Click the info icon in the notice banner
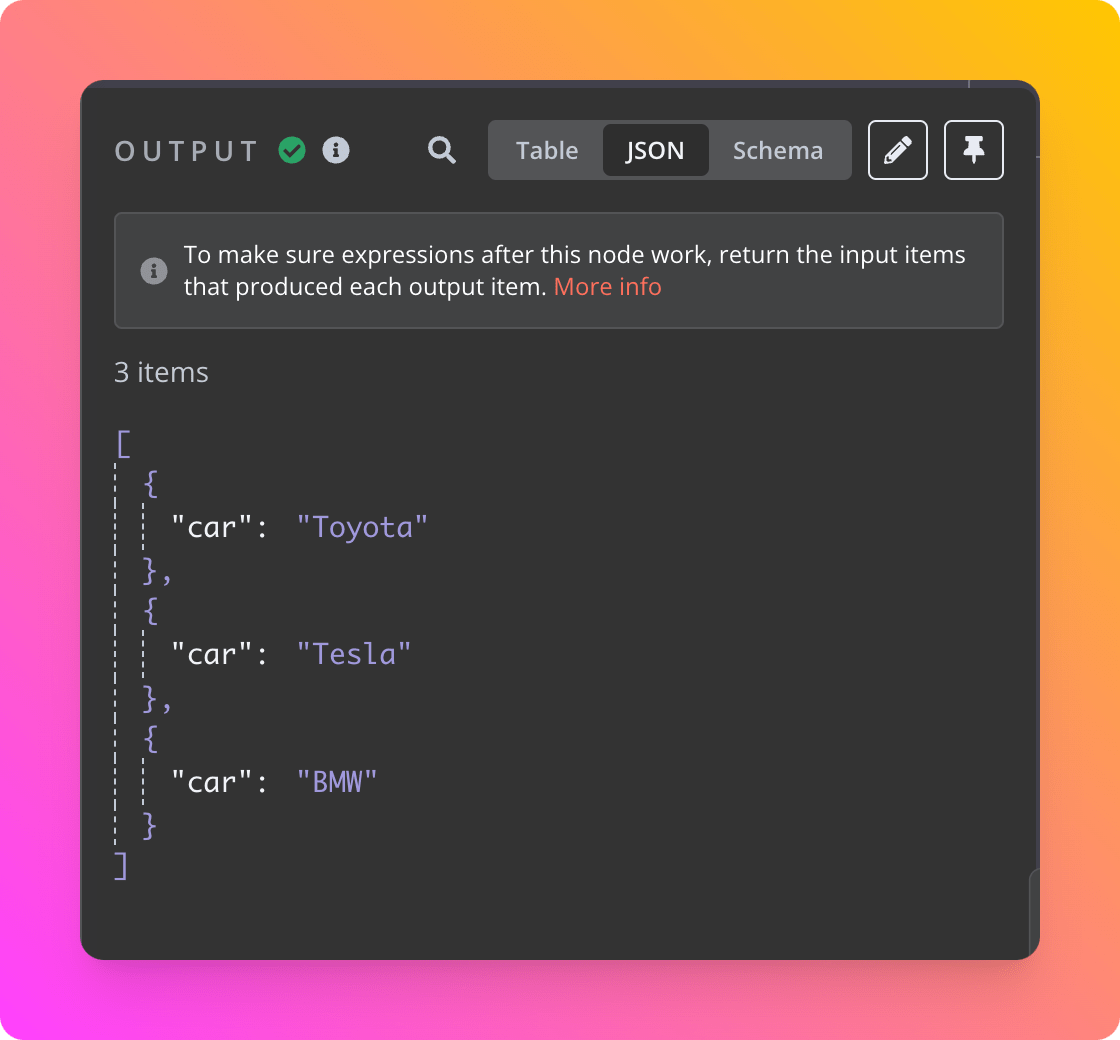 pyautogui.click(x=154, y=271)
